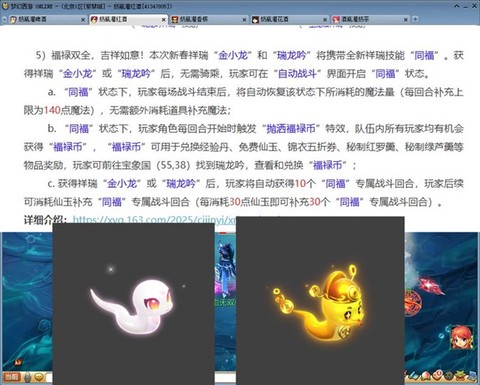The width and height of the screenshot is (480, 385).
Task: Add a new tab with plus button
Action: [415, 19]
